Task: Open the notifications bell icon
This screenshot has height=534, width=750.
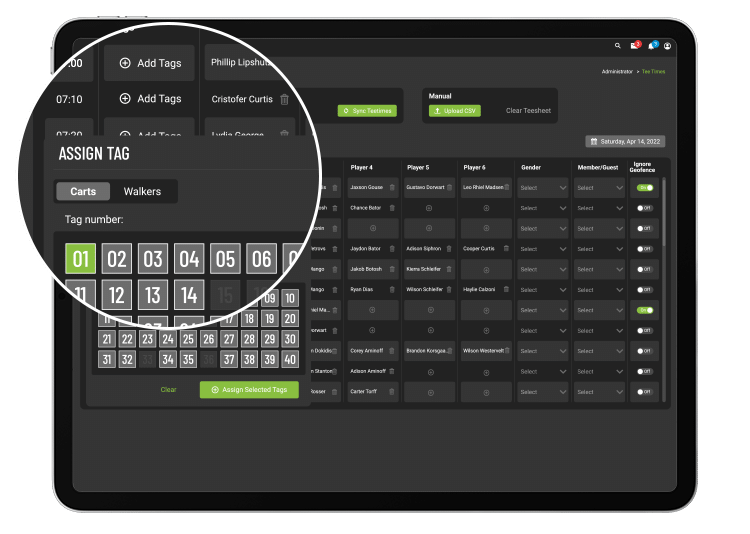Action: (x=651, y=46)
